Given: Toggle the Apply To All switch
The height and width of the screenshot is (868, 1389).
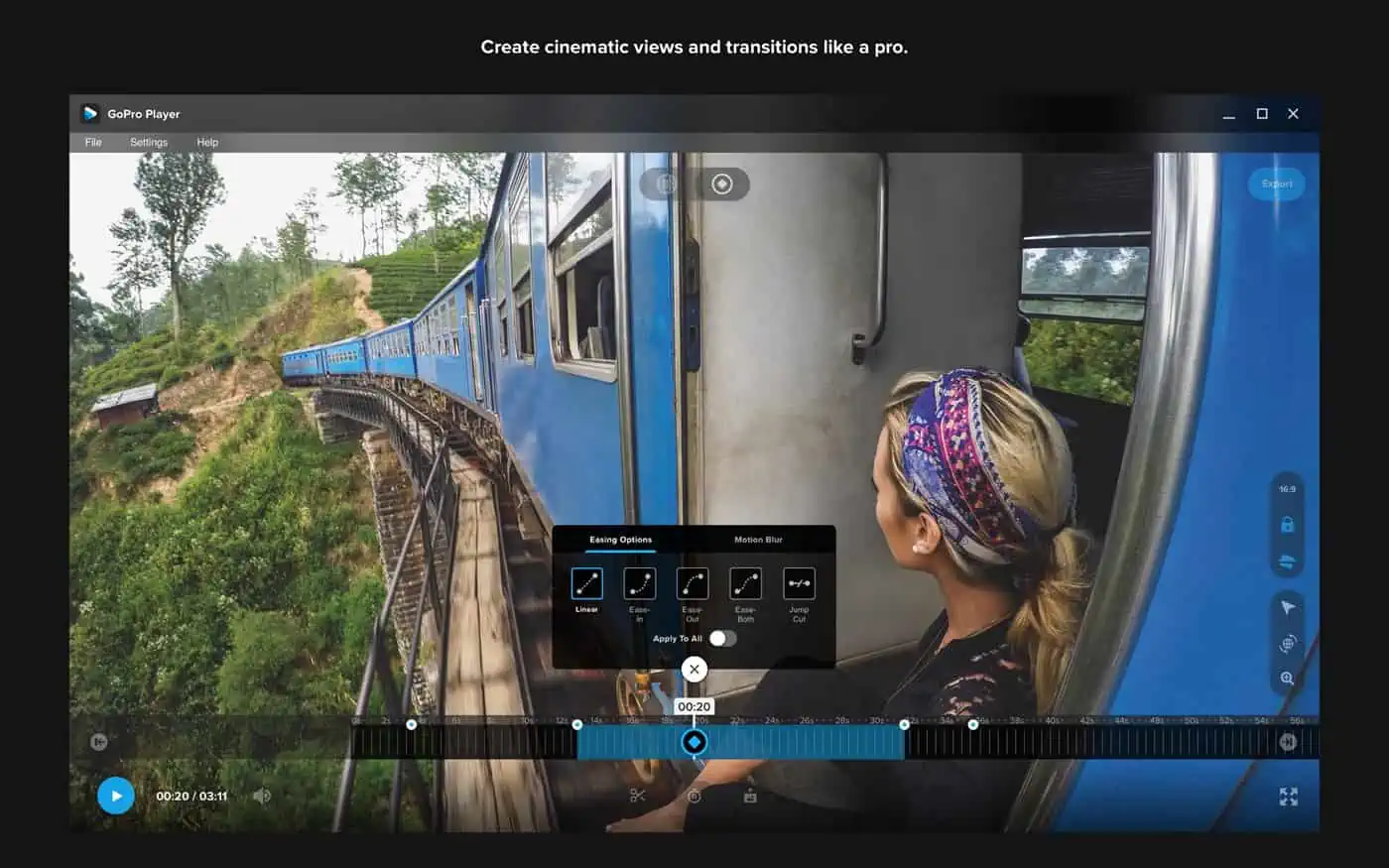Looking at the screenshot, I should (x=722, y=638).
